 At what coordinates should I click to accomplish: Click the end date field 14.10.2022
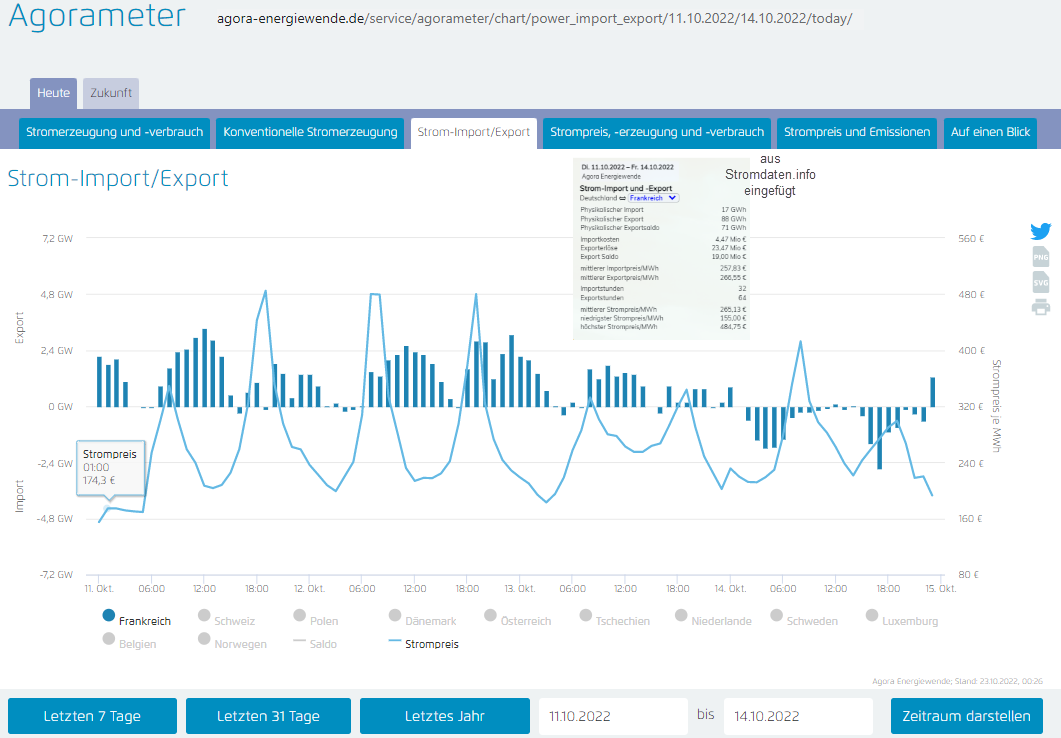coord(797,716)
